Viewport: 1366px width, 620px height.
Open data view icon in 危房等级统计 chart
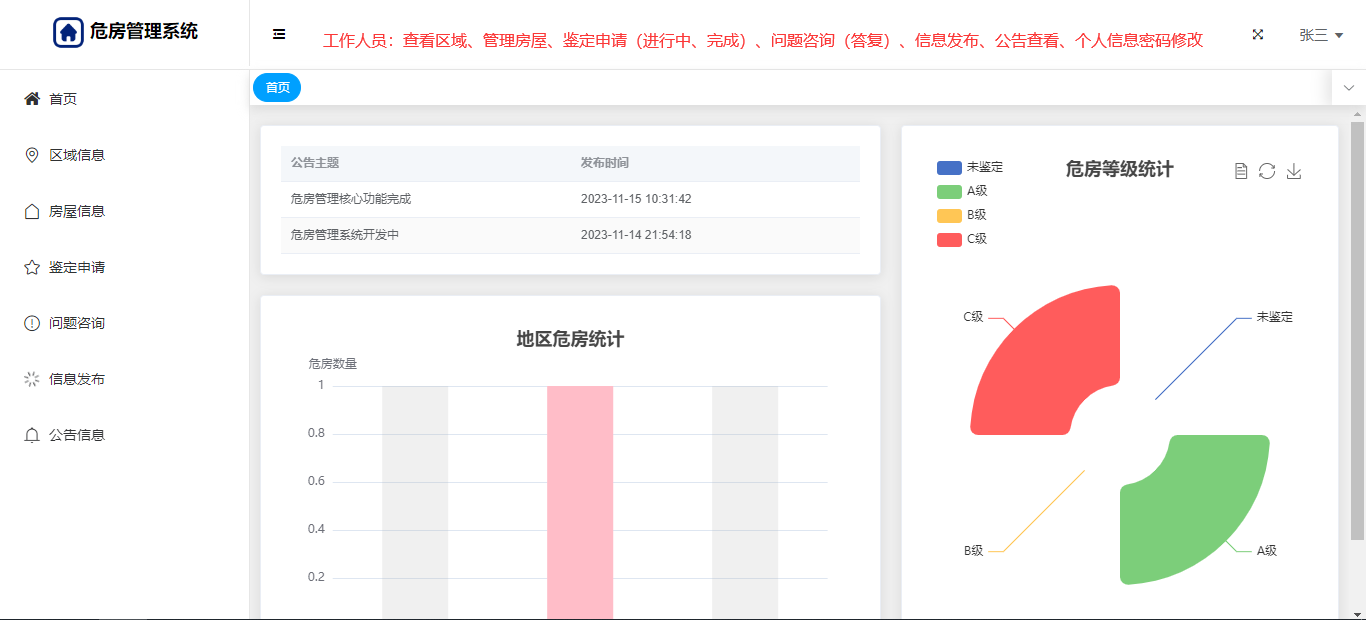pyautogui.click(x=1241, y=171)
